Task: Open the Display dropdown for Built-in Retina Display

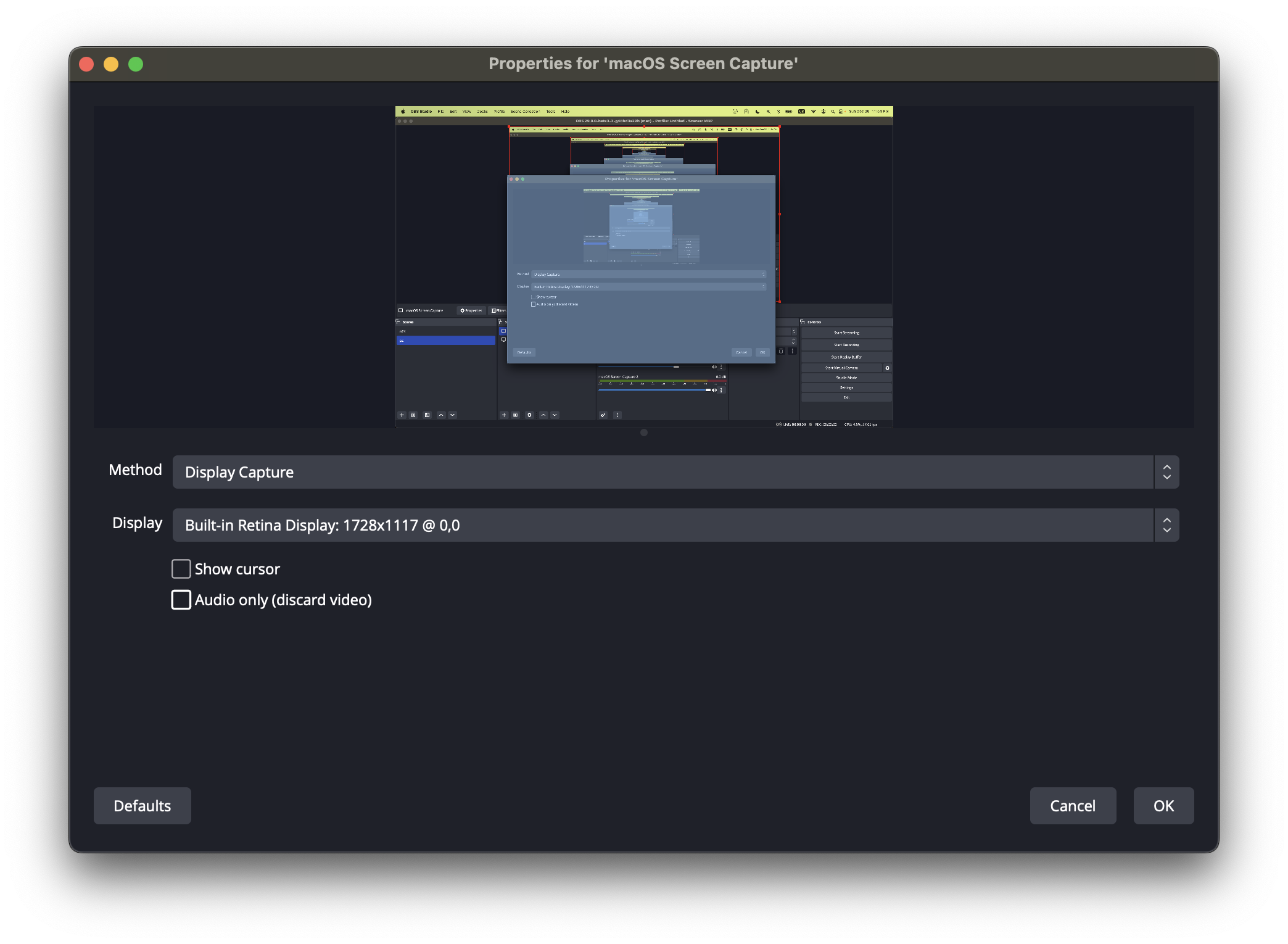Action: pos(663,525)
